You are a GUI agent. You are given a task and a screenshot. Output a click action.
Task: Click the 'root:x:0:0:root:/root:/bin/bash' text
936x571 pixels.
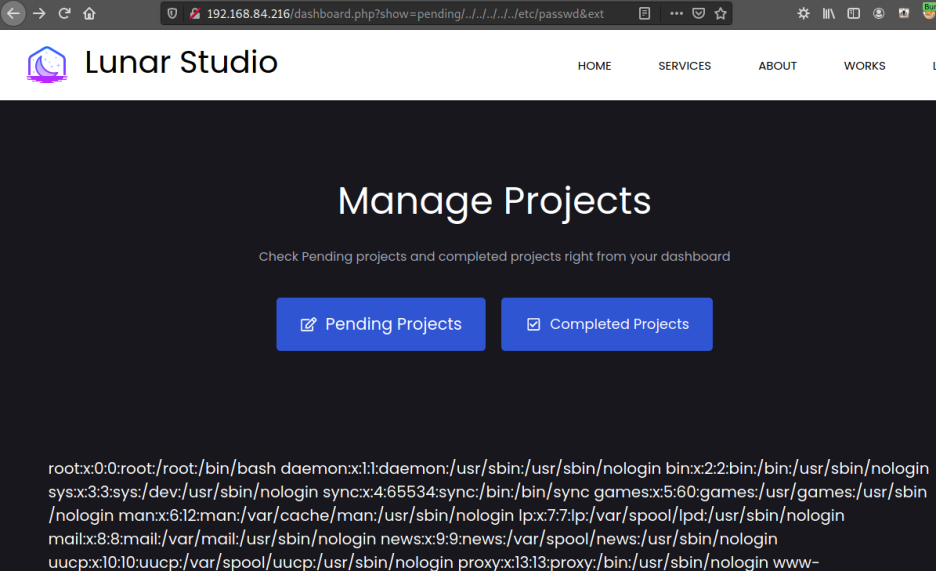162,468
